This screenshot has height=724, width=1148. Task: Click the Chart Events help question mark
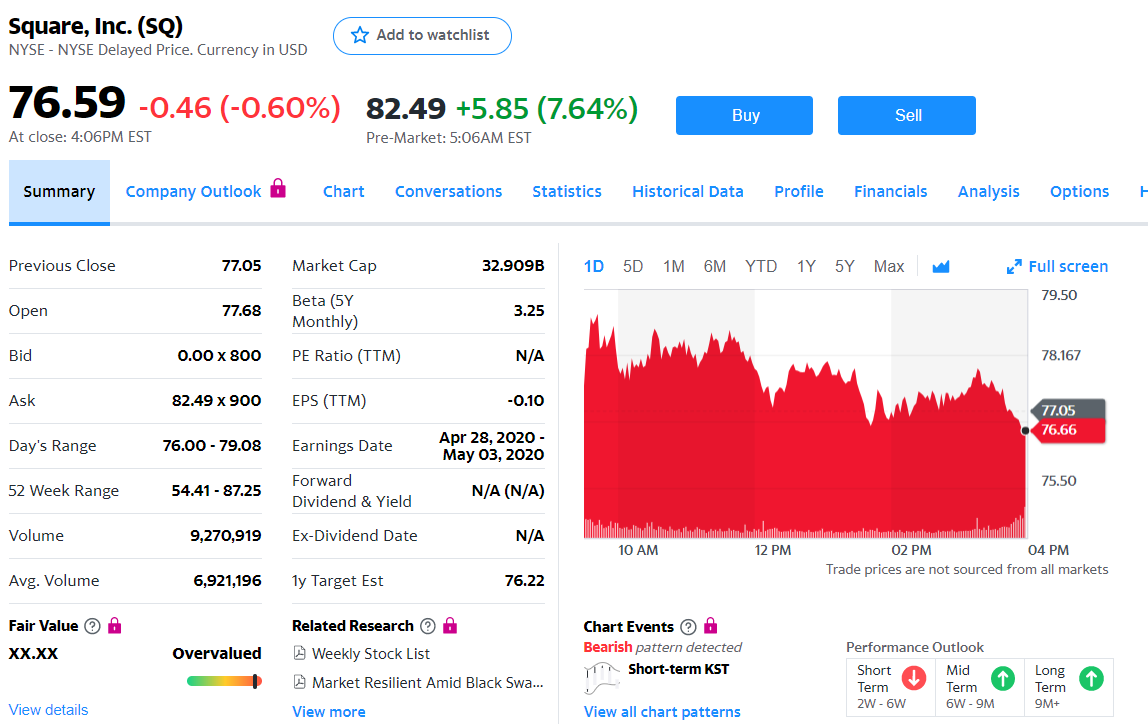coord(688,627)
